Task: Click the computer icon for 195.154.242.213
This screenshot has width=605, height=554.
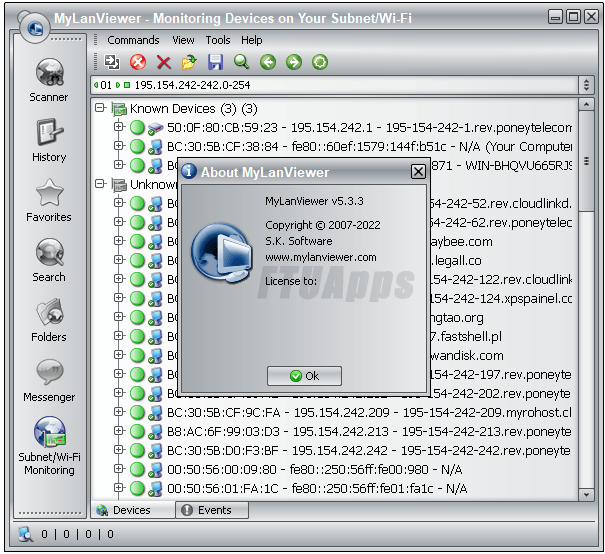Action: [155, 432]
